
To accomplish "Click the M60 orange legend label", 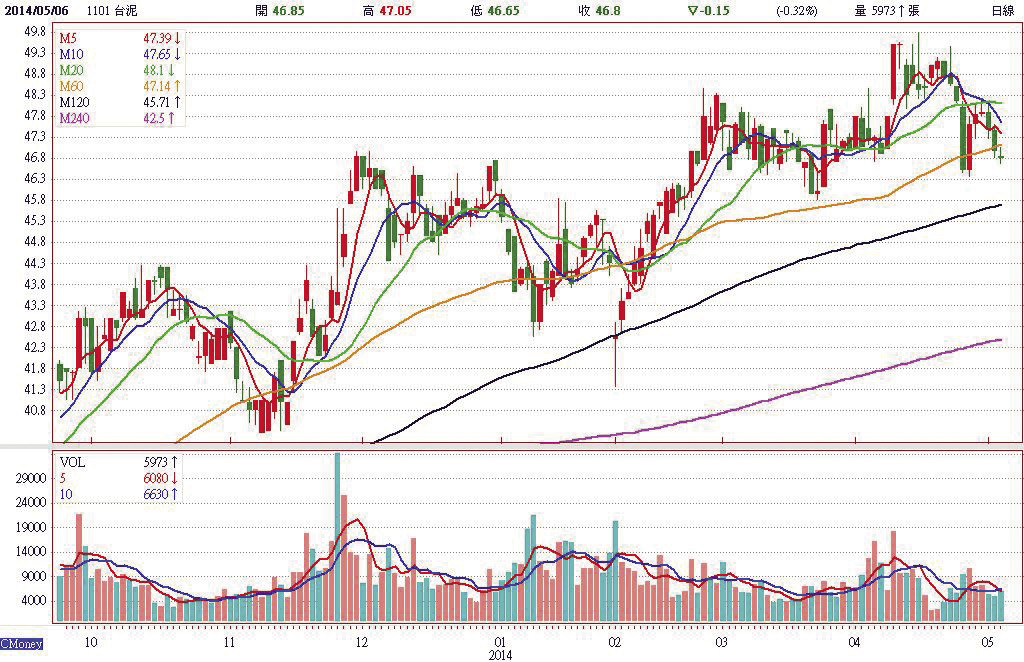I will pos(71,86).
